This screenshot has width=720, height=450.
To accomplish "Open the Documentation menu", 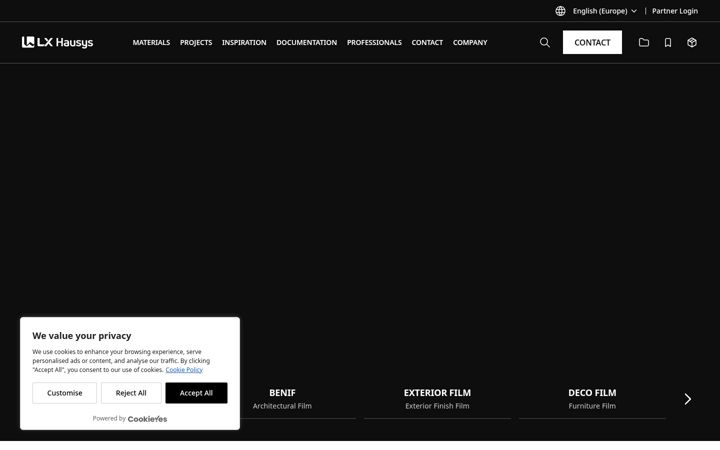I will (x=306, y=42).
